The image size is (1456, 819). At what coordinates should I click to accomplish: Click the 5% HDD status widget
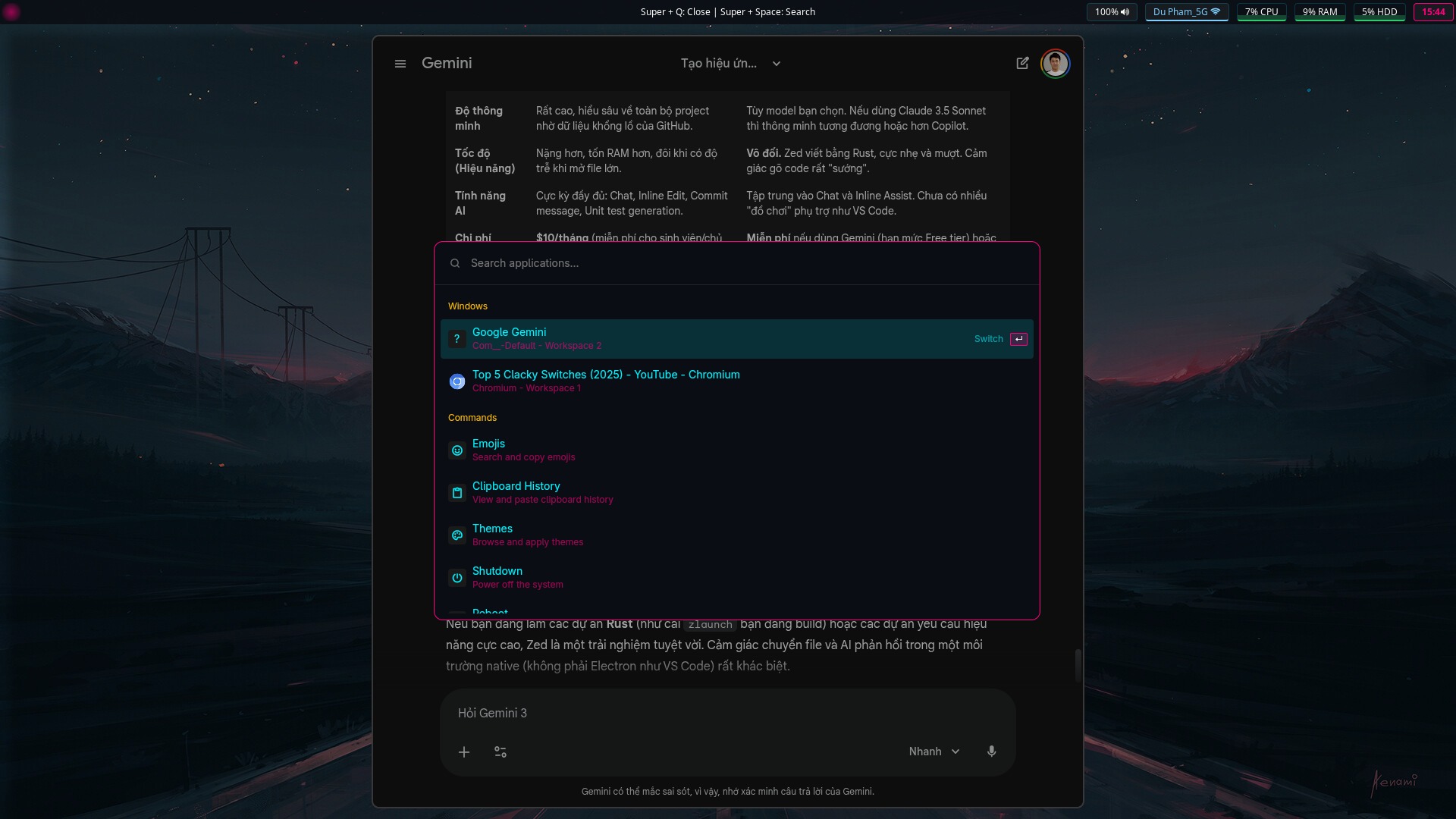(x=1379, y=12)
